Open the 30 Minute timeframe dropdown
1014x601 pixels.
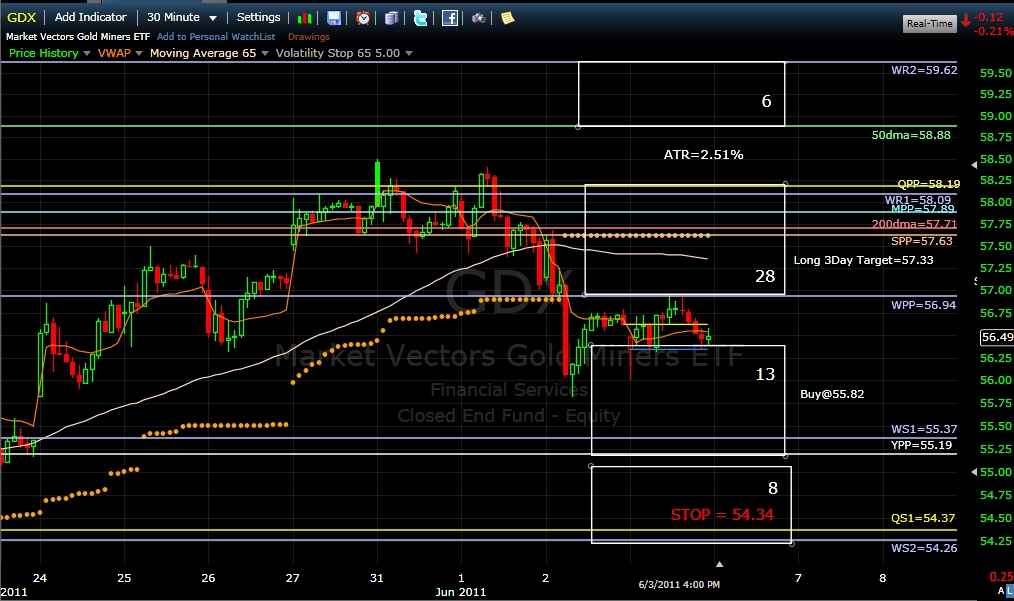click(x=182, y=17)
